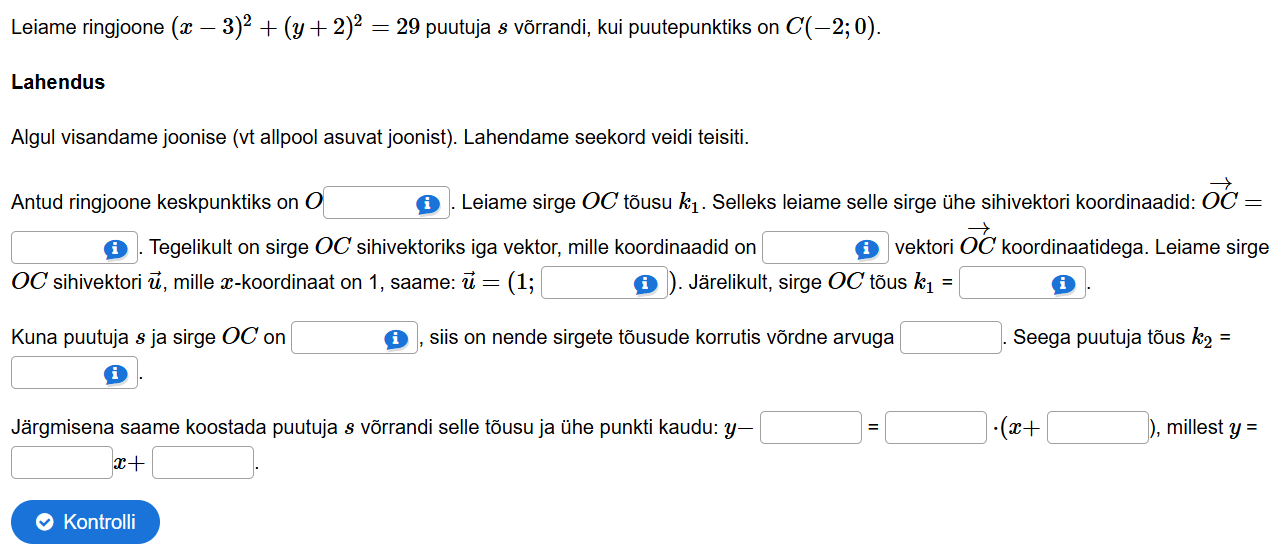This screenshot has height=557, width=1281.
Task: Click info icon in slope k₂ field
Action: point(116,375)
